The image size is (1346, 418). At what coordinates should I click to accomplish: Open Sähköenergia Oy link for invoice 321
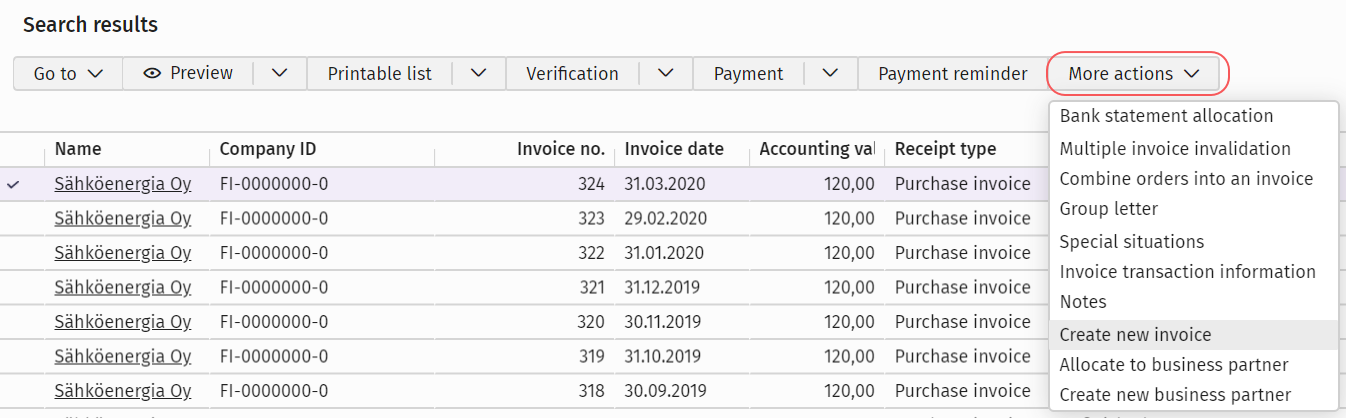(x=123, y=287)
